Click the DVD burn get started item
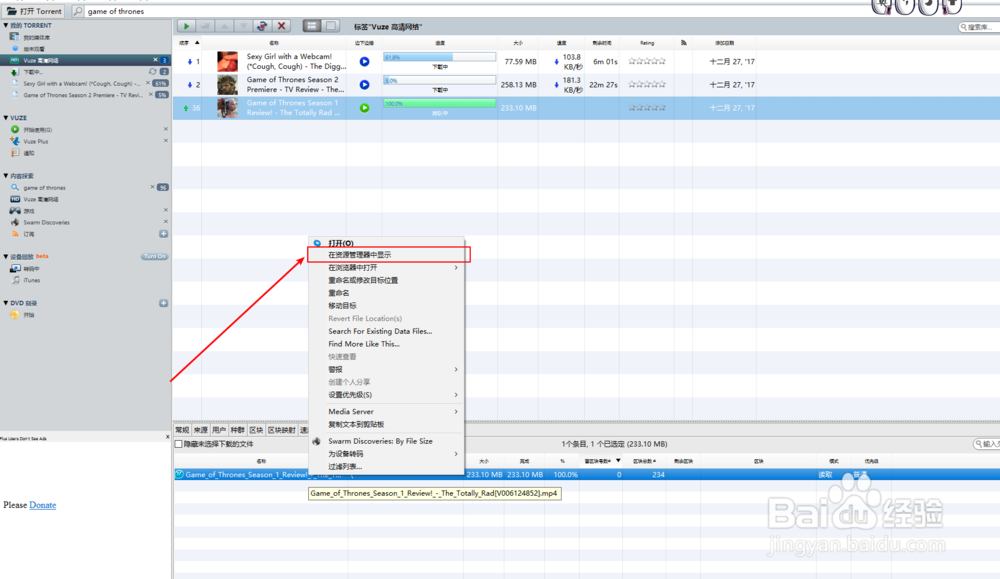Screen dimensions: 1000x579 click(x=29, y=315)
